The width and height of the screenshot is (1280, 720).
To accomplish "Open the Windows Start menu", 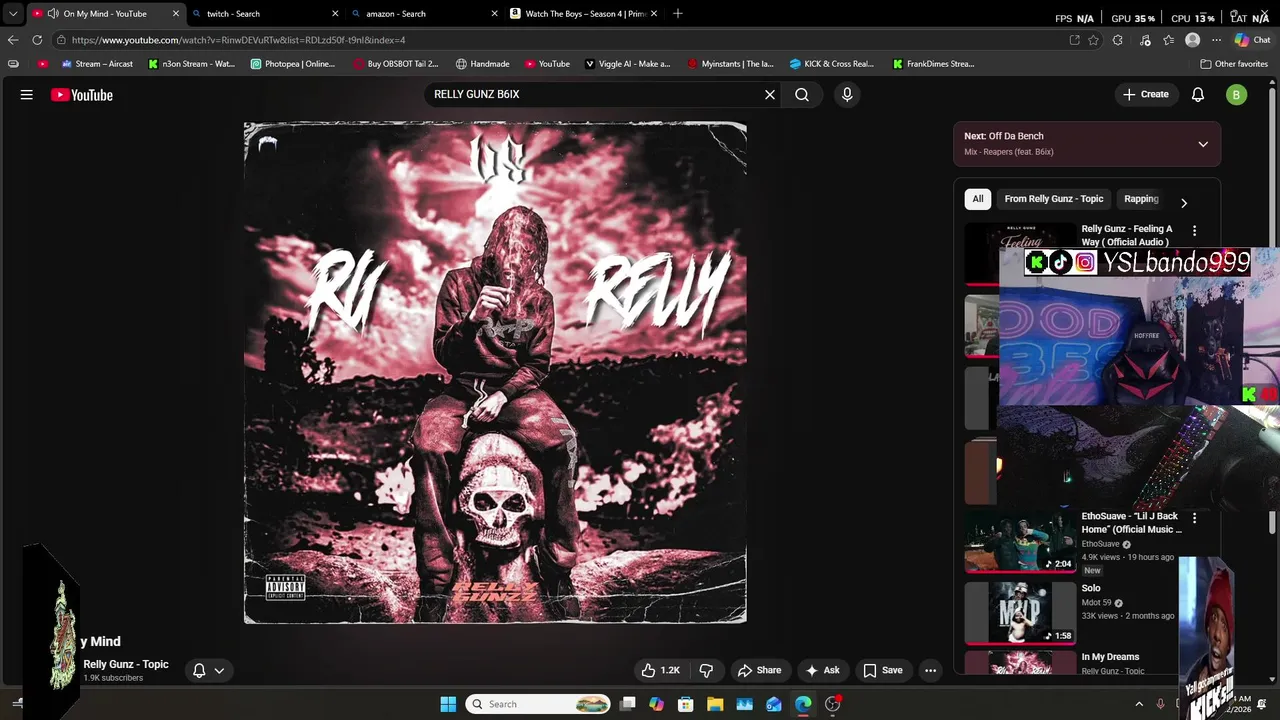I will pos(448,704).
